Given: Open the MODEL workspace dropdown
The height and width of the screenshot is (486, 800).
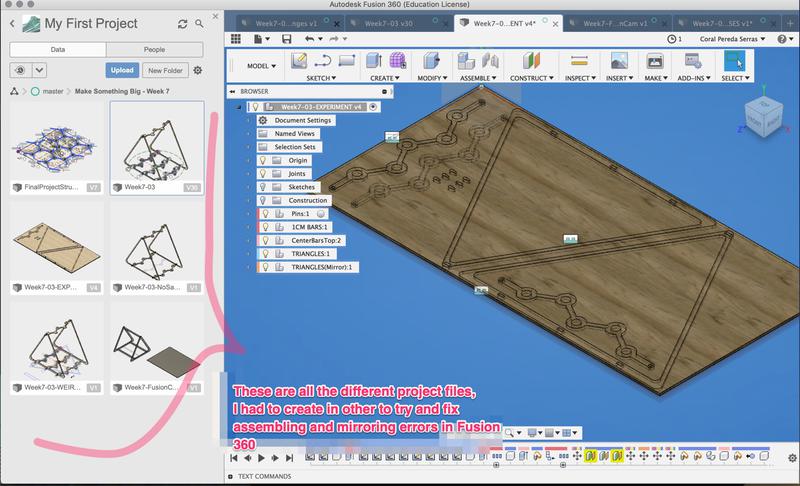Looking at the screenshot, I should coord(261,66).
